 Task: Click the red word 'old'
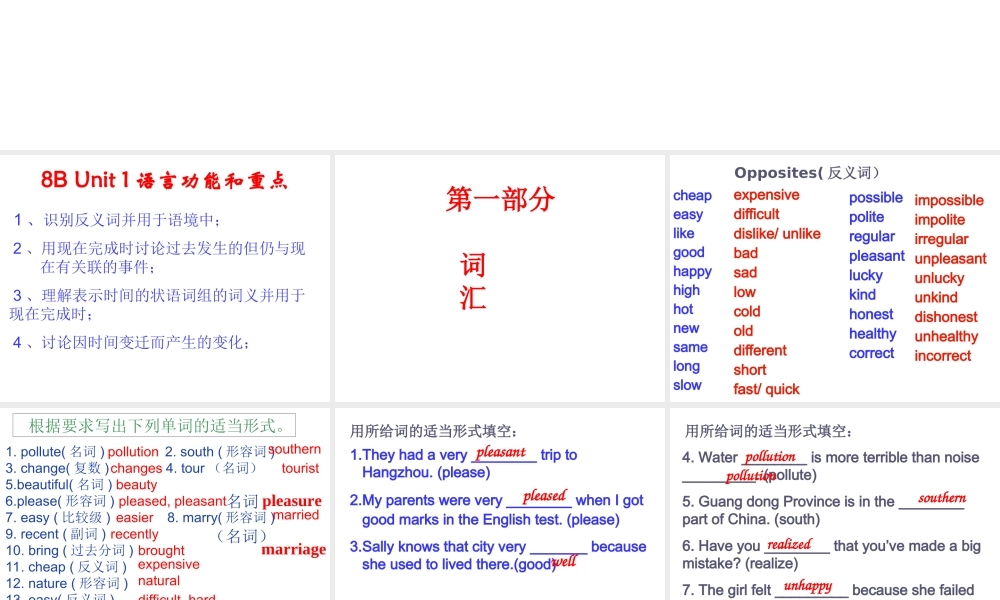coord(743,331)
